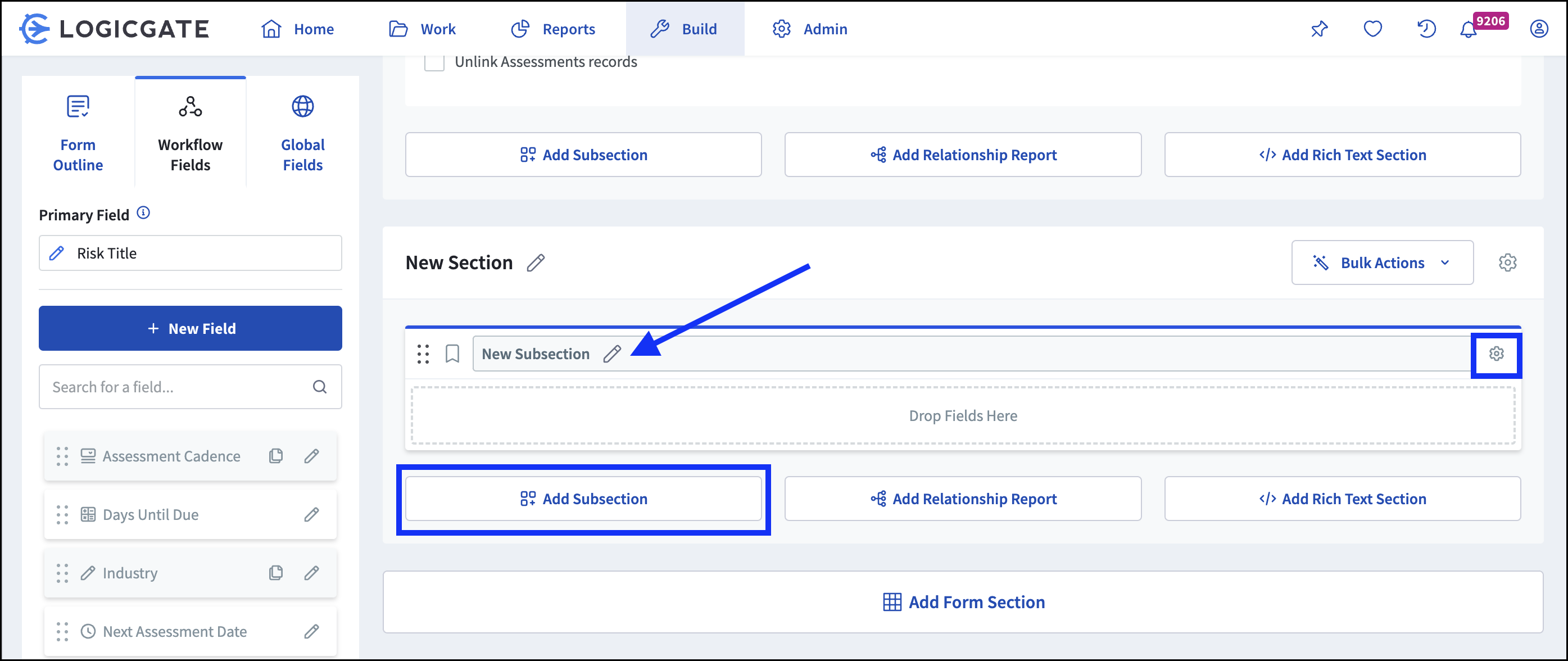Screen dimensions: 1568x661
Task: Expand the Bulk Actions dropdown
Action: coord(1382,262)
